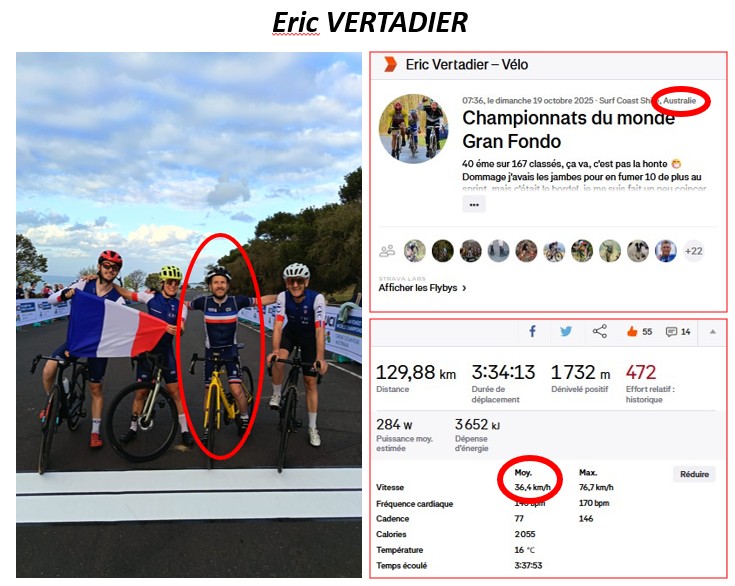Screen dimensions: 735x586
Task: Collapse section with the up arrow
Action: (x=712, y=331)
